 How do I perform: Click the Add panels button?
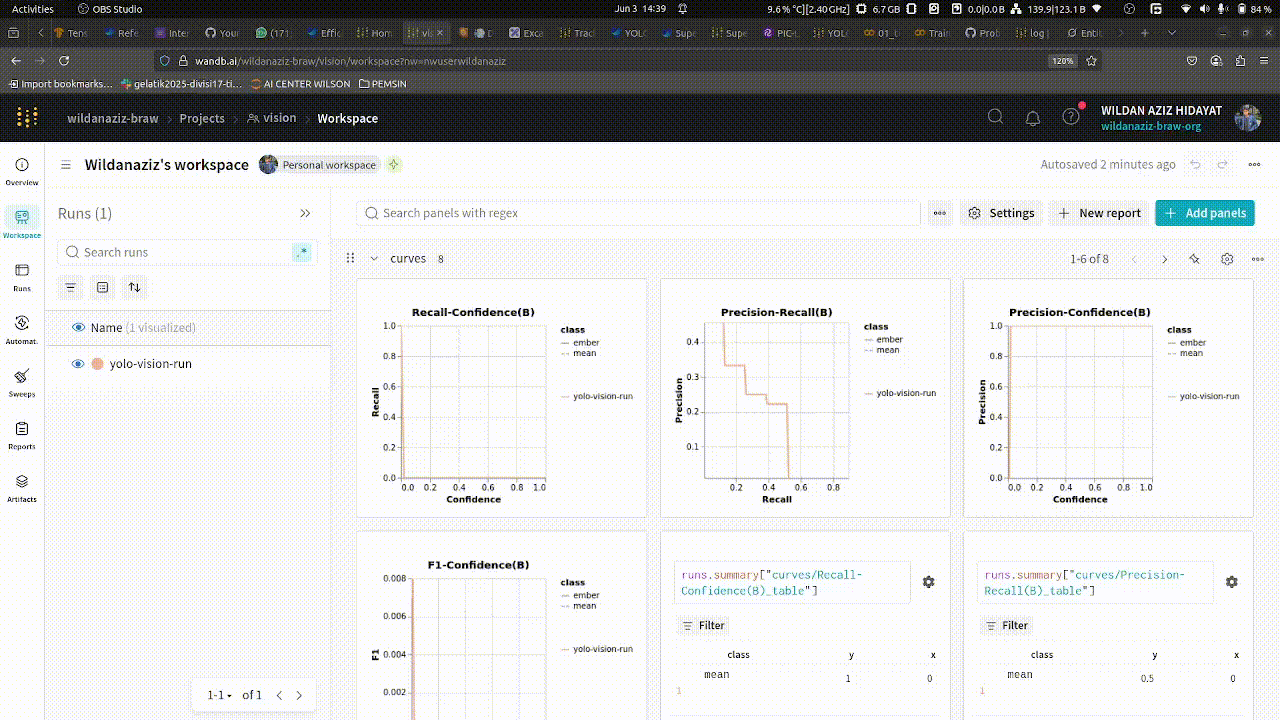click(x=1205, y=213)
